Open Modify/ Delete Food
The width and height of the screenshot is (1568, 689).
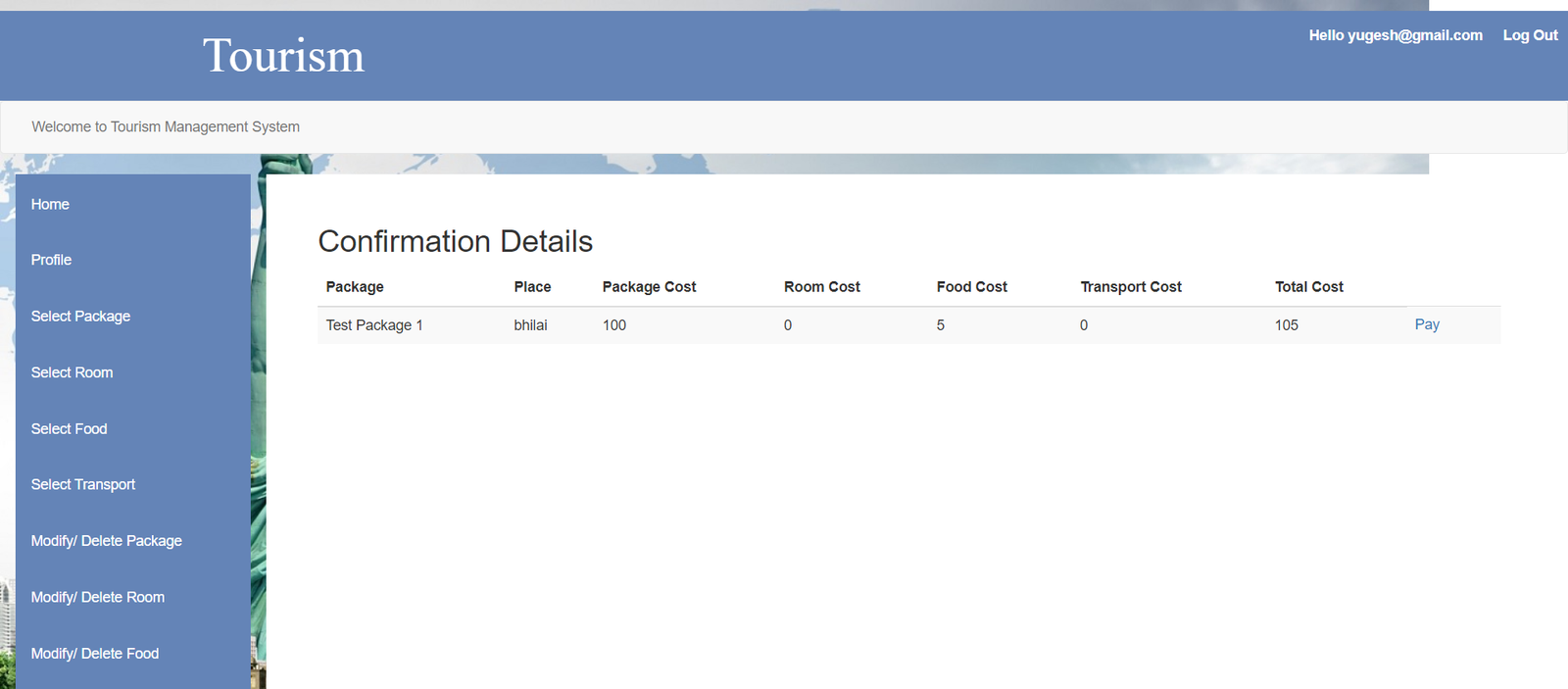point(94,654)
